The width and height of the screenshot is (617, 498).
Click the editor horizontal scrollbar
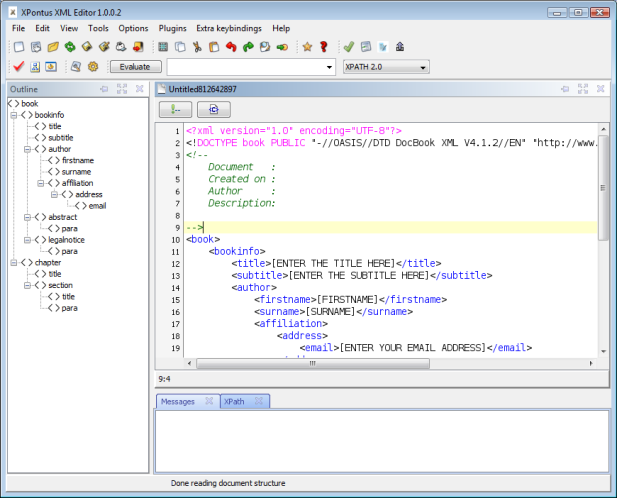coord(311,363)
